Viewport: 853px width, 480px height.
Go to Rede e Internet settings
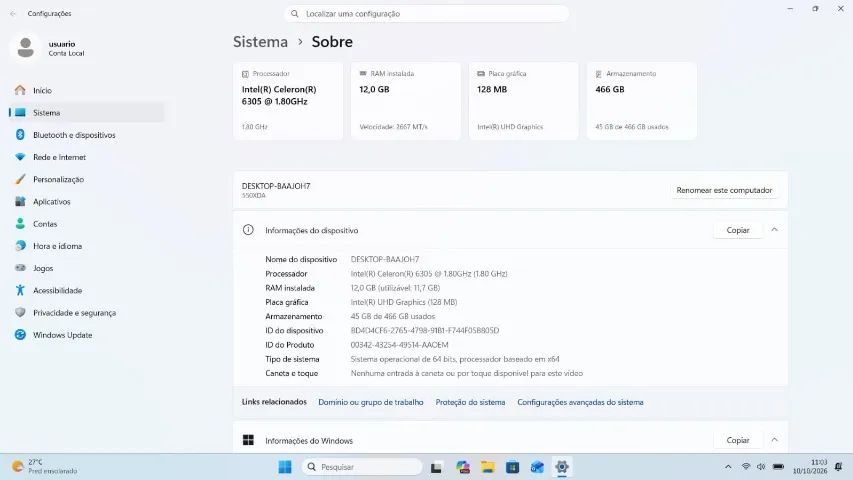86,157
